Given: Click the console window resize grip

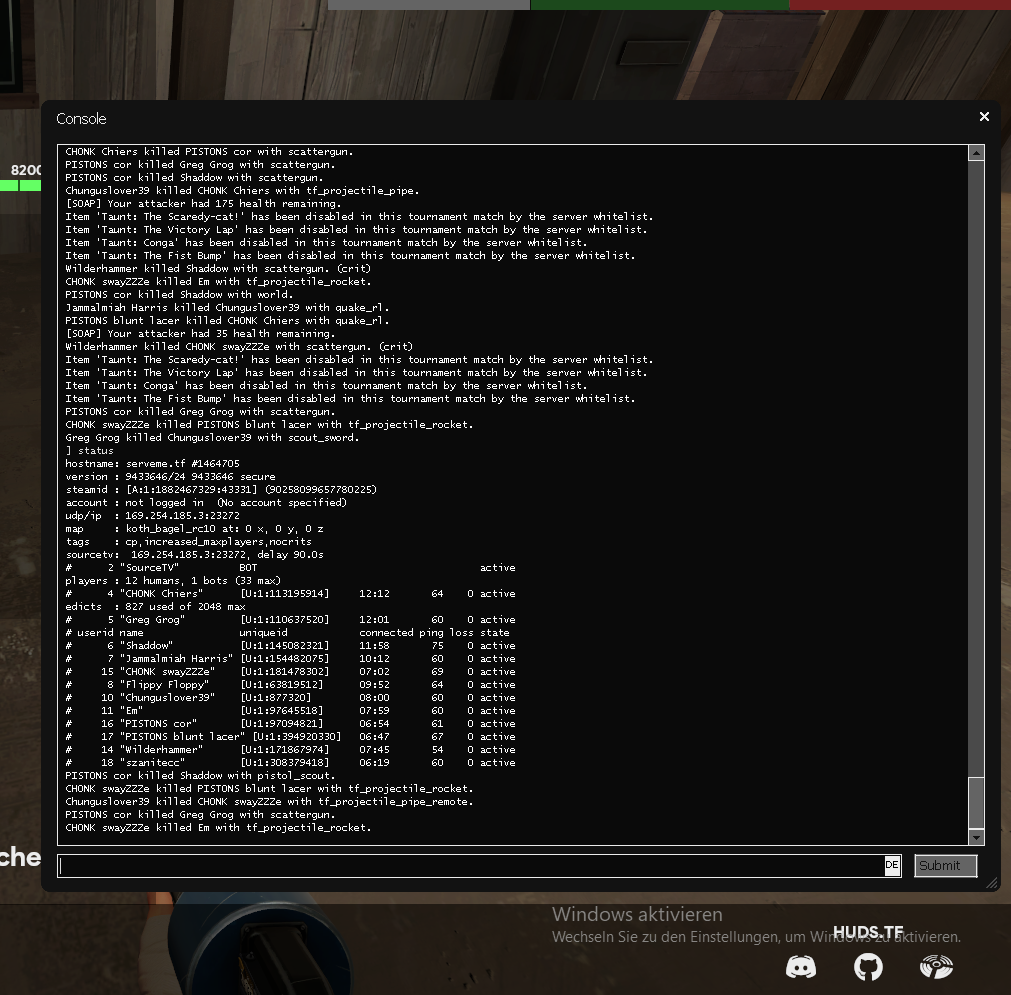Looking at the screenshot, I should coord(992,883).
